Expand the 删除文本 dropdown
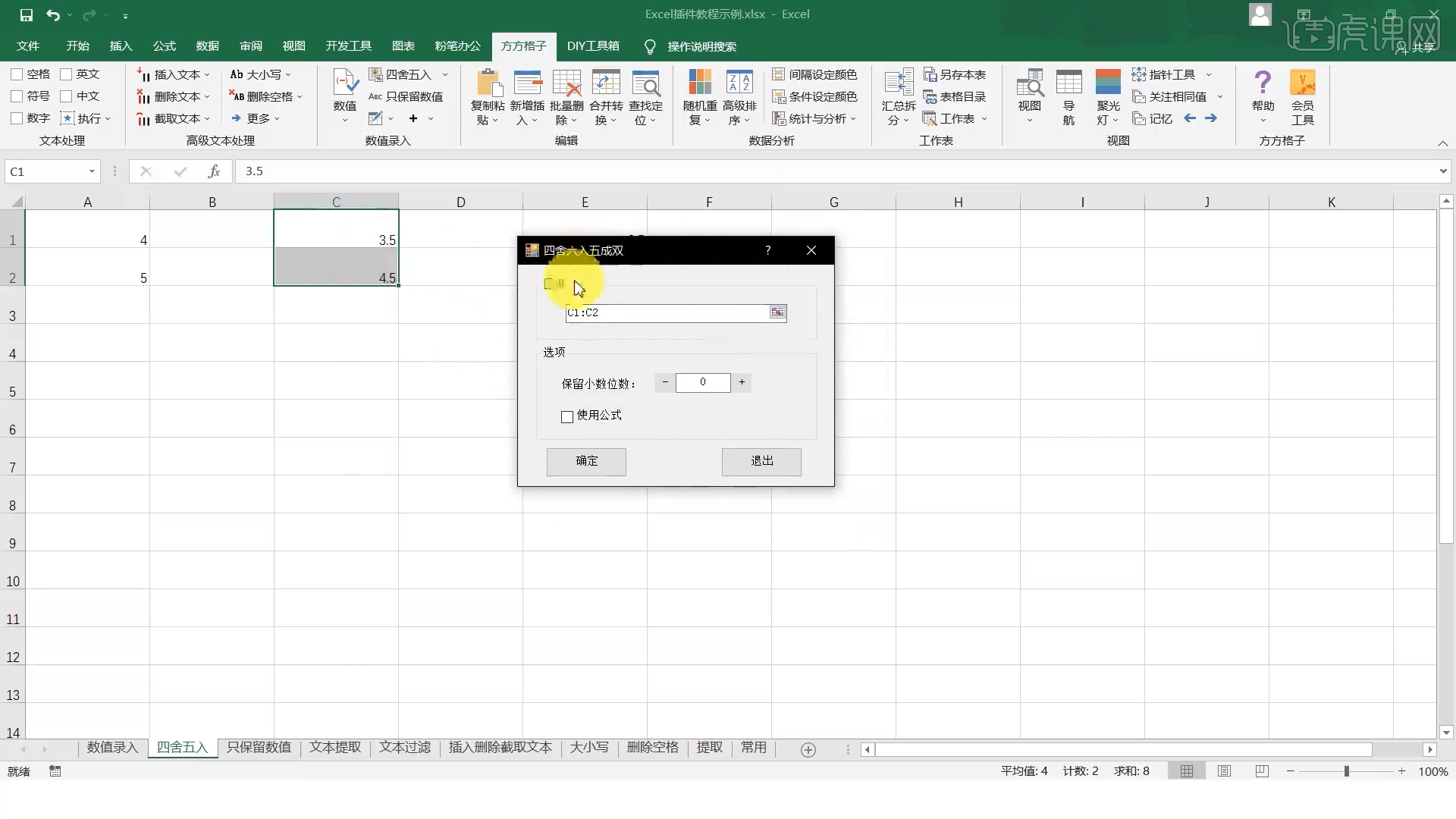The width and height of the screenshot is (1456, 819). pyautogui.click(x=206, y=97)
